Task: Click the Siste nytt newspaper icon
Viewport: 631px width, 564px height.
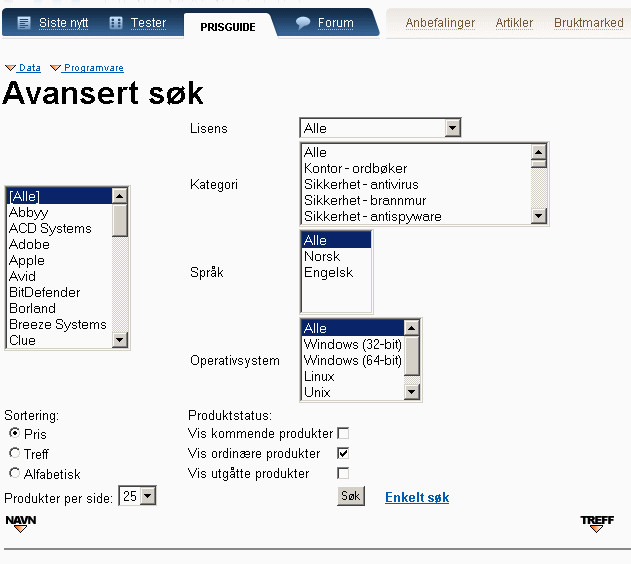Action: [24, 23]
